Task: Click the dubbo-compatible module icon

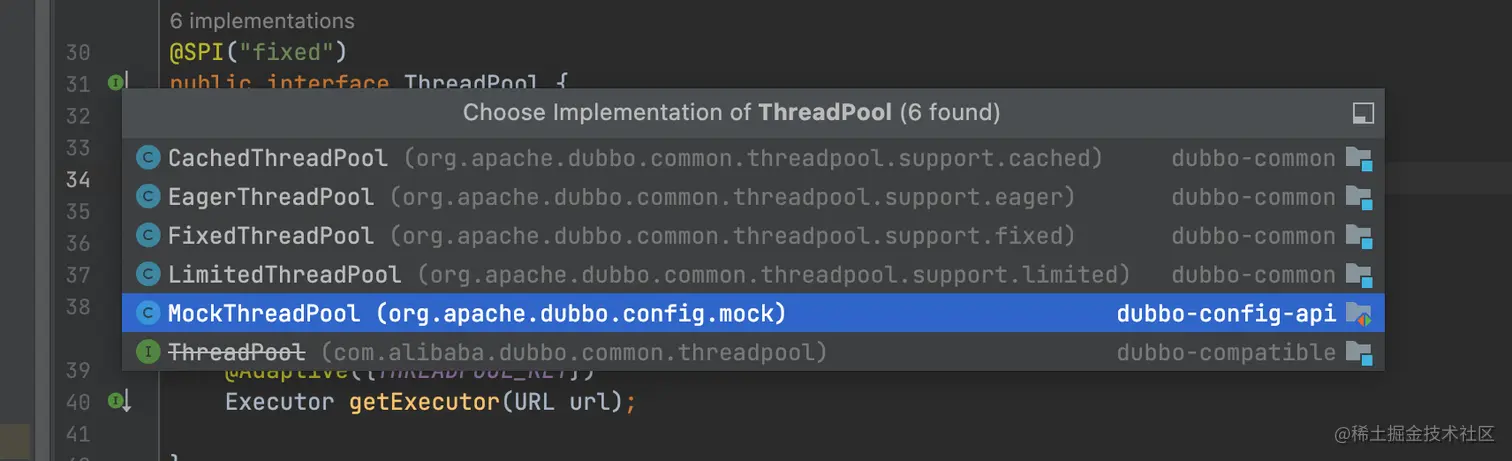Action: point(1358,352)
